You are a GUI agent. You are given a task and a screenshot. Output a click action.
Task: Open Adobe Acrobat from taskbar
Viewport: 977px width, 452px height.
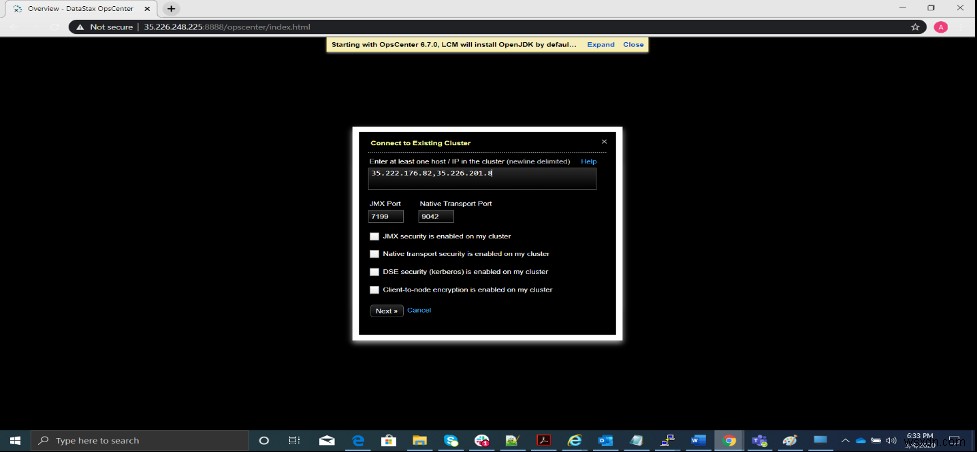tap(544, 440)
